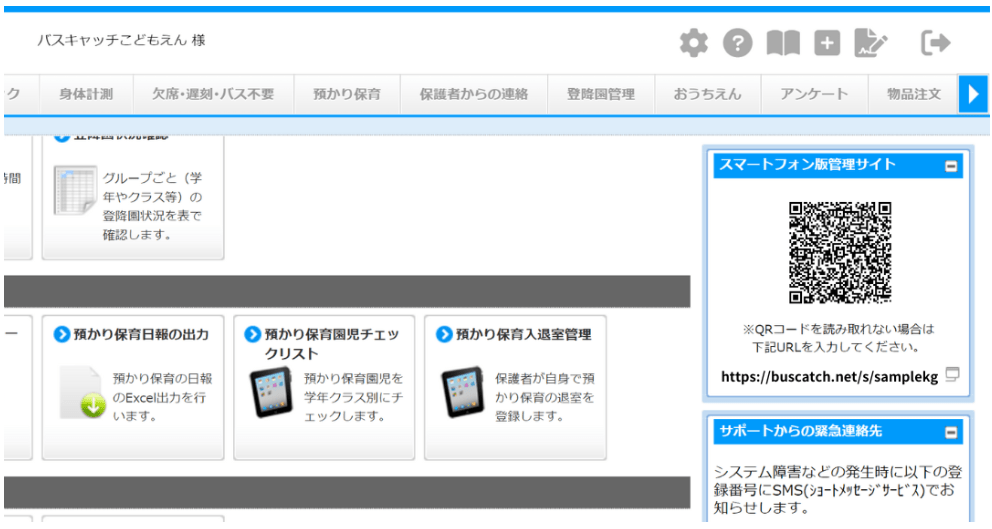Click the plus square icon in header
This screenshot has width=992, height=529.
point(826,43)
